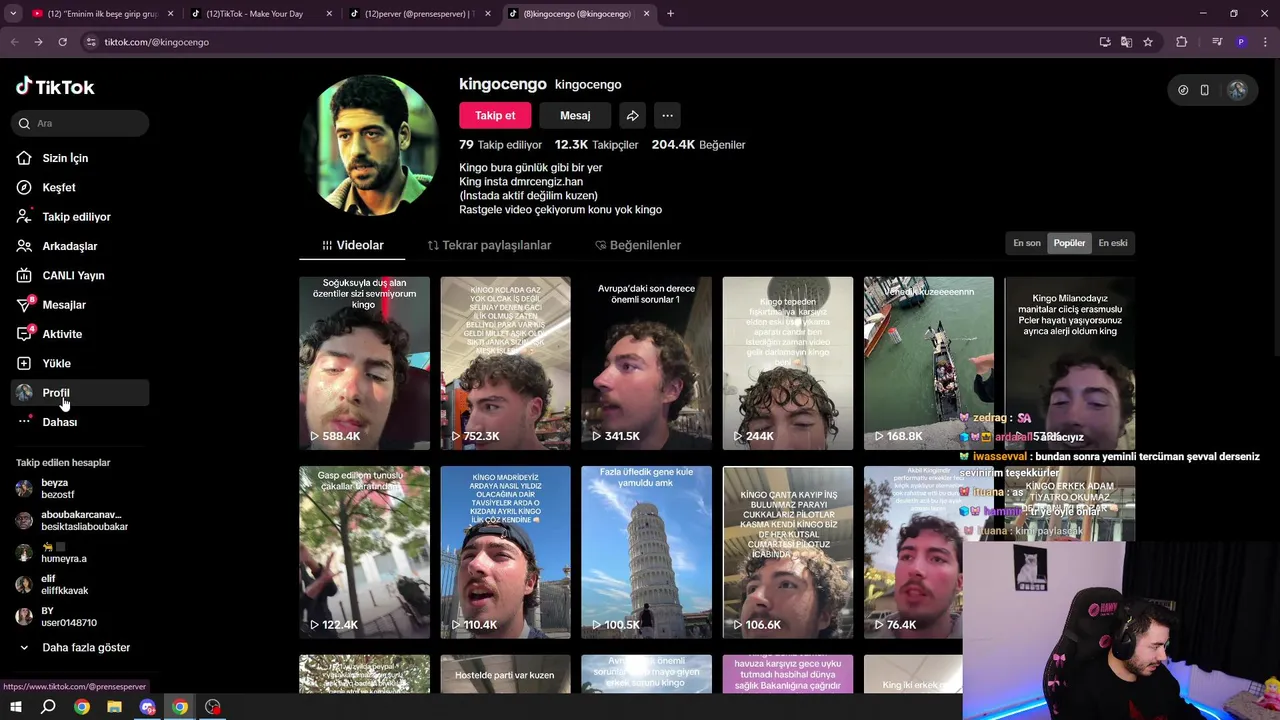Open Pisa tower video 100.5K views
This screenshot has height=720, width=1280.
pyautogui.click(x=646, y=552)
